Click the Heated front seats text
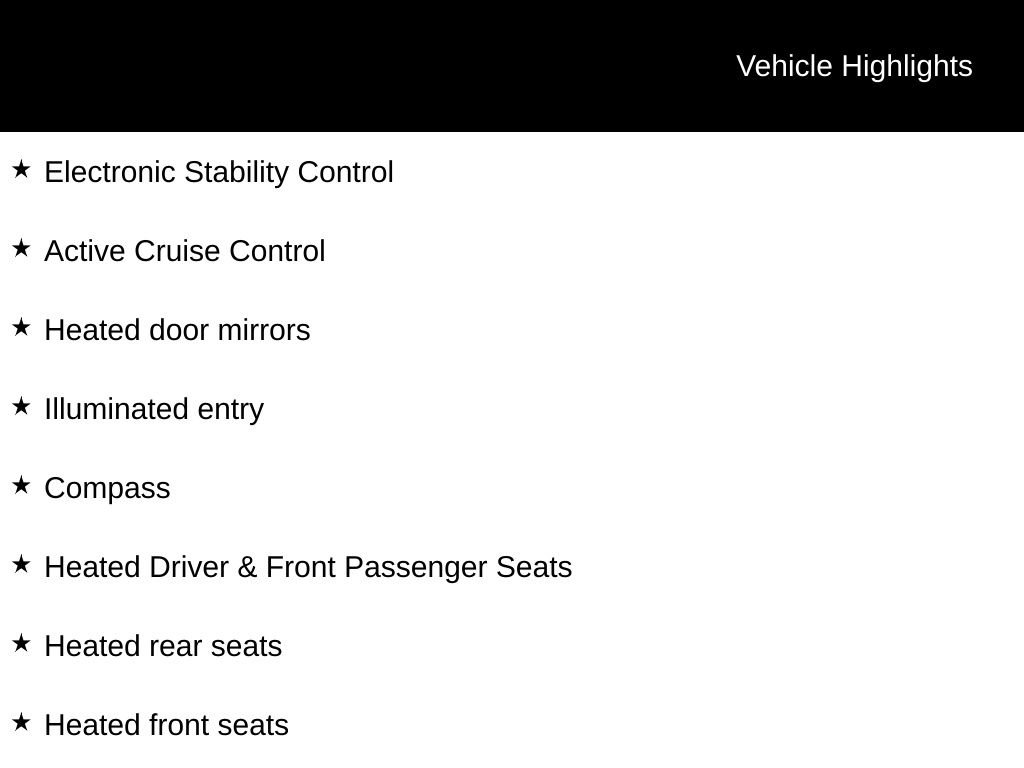The width and height of the screenshot is (1024, 768). tap(166, 725)
